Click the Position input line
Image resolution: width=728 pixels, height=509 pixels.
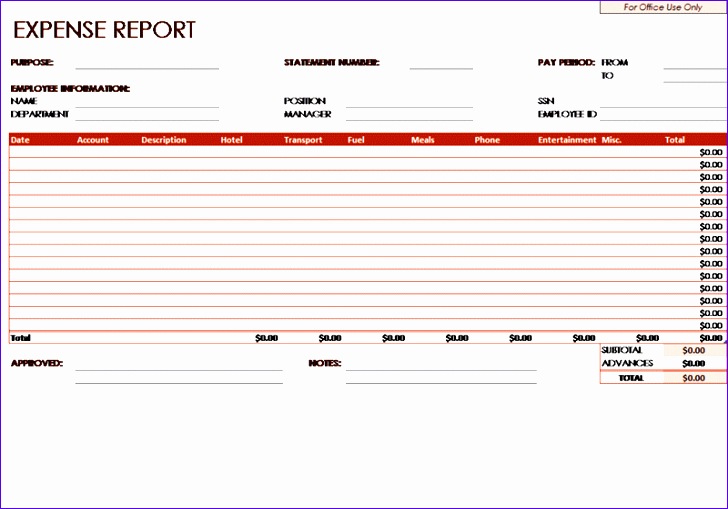[x=409, y=101]
